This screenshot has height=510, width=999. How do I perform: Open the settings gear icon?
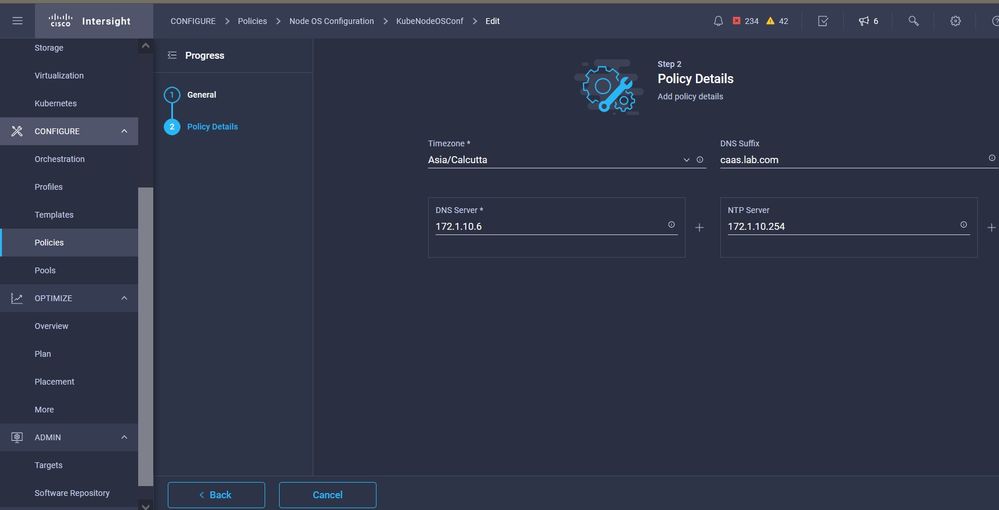(955, 21)
